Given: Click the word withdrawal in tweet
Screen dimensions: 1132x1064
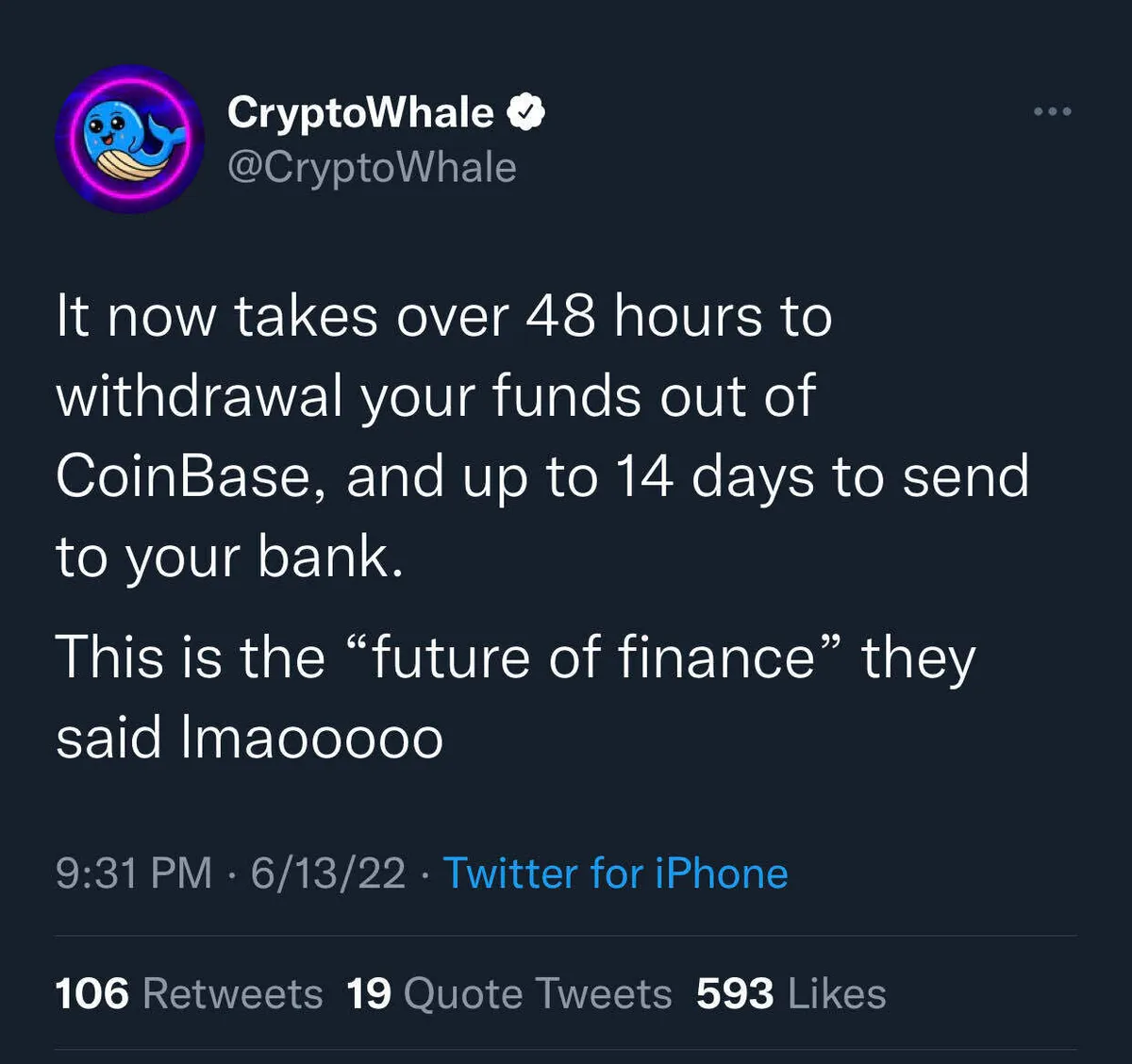Looking at the screenshot, I should click(x=198, y=396).
